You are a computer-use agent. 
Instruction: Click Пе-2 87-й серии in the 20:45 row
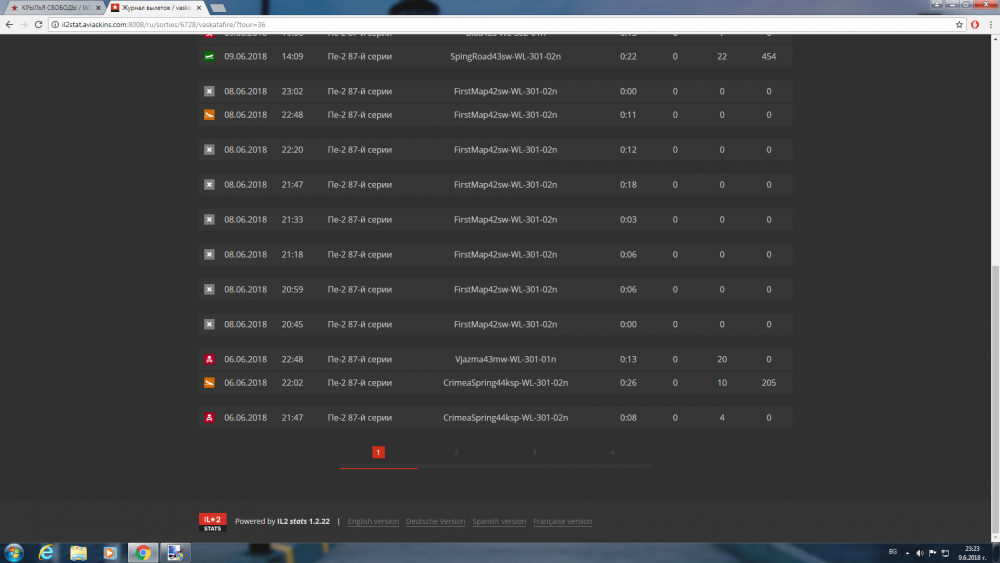click(360, 324)
